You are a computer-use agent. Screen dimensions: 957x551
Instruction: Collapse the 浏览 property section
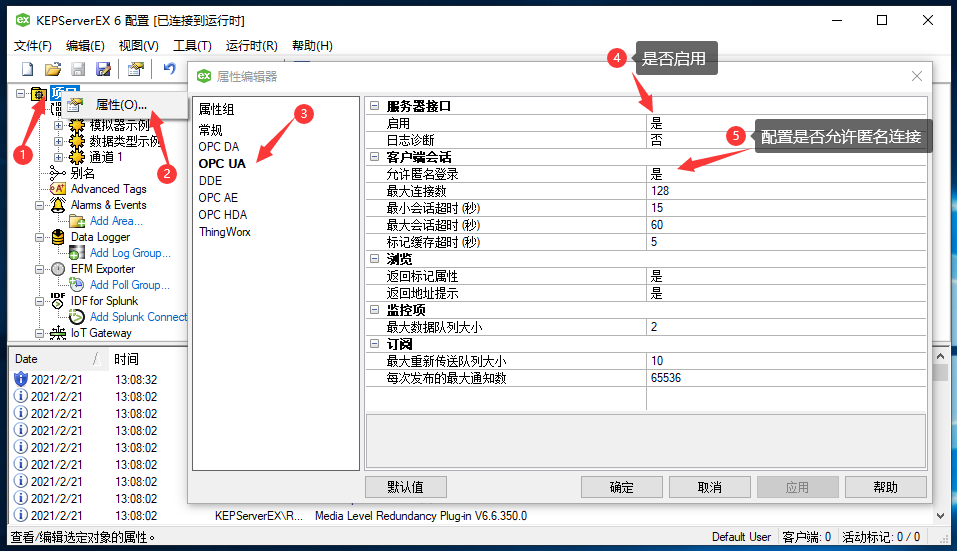[x=375, y=259]
